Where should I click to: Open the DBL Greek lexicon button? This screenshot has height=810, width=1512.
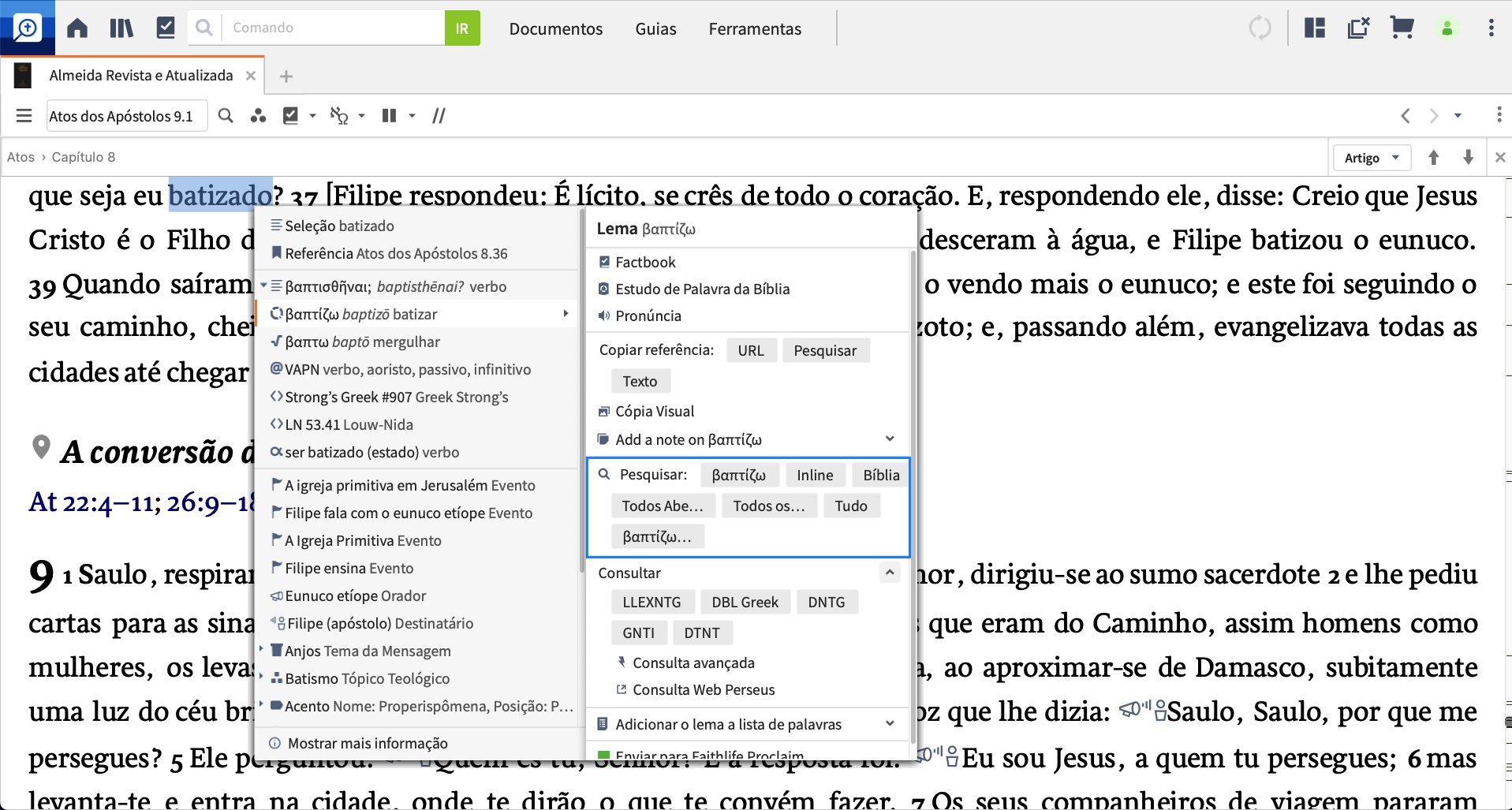[745, 602]
